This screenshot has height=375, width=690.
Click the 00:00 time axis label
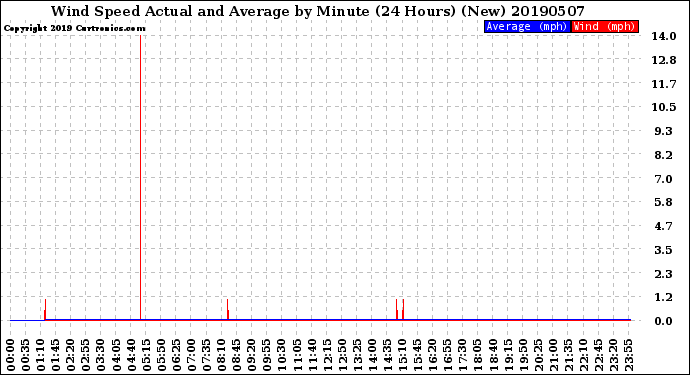[11, 355]
